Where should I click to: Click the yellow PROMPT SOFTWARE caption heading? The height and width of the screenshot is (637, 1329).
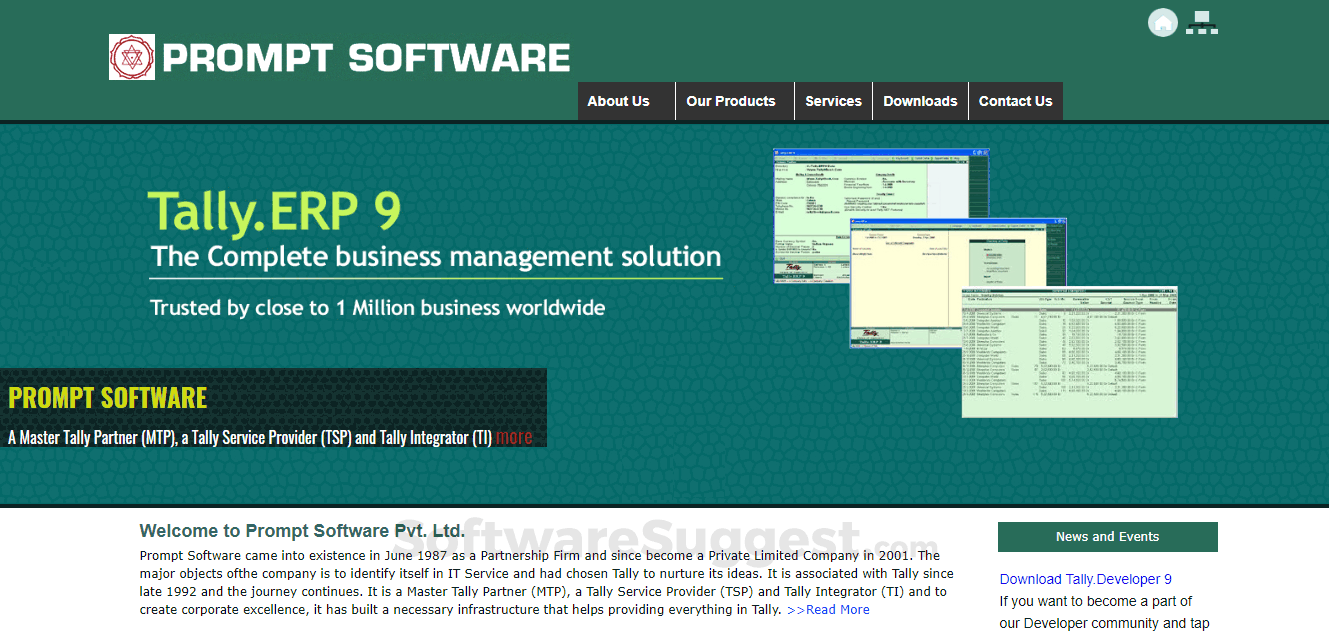tap(108, 397)
